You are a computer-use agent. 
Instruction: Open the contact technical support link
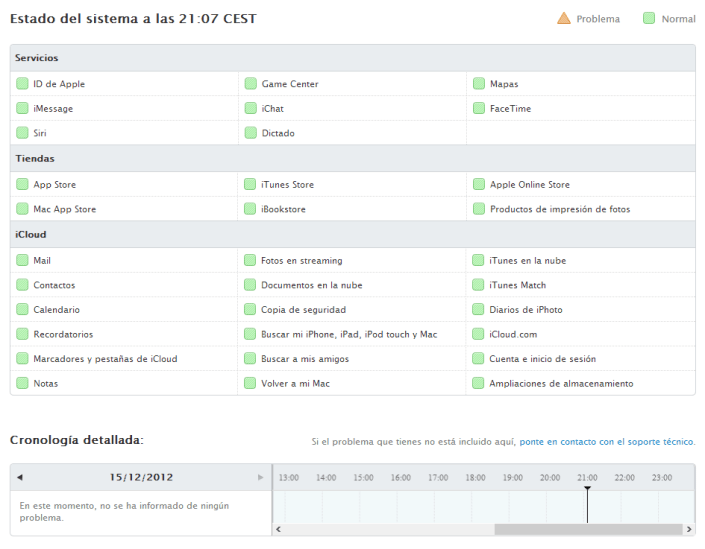(x=606, y=441)
